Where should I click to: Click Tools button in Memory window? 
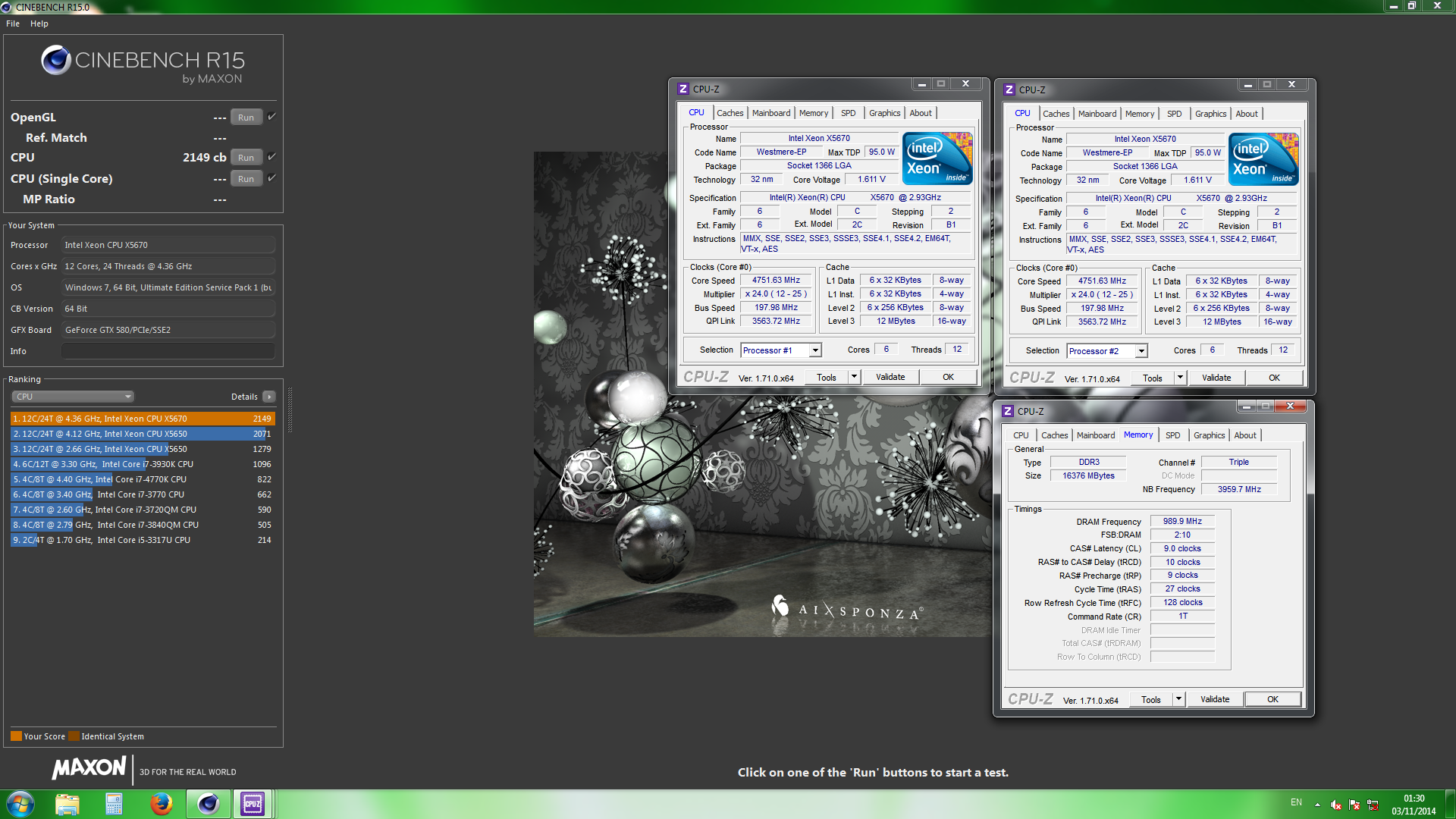click(x=1150, y=699)
